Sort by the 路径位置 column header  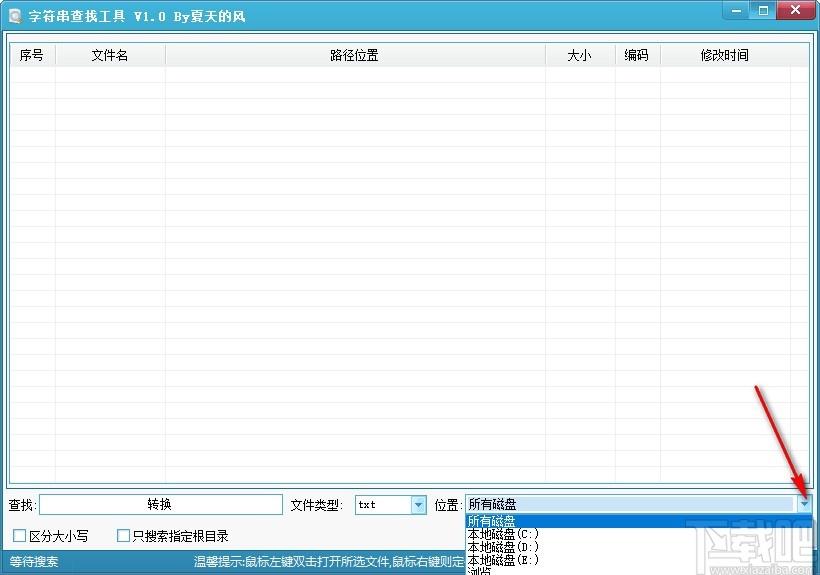tap(355, 55)
